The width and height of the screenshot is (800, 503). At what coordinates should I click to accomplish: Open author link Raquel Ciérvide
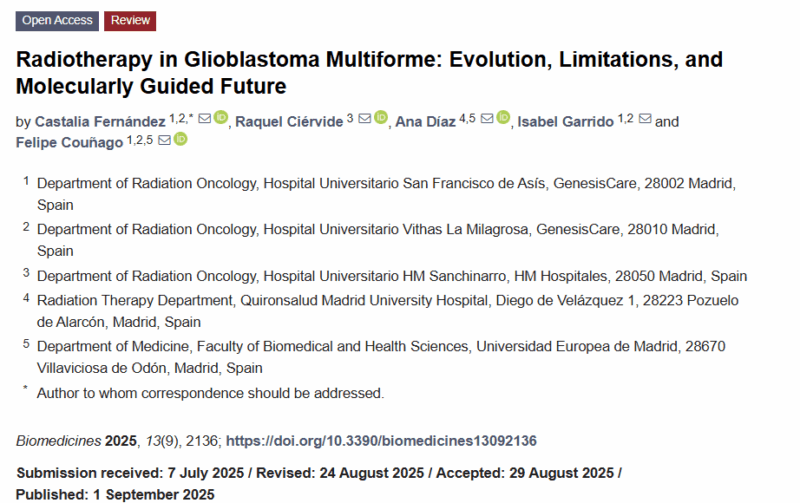289,121
